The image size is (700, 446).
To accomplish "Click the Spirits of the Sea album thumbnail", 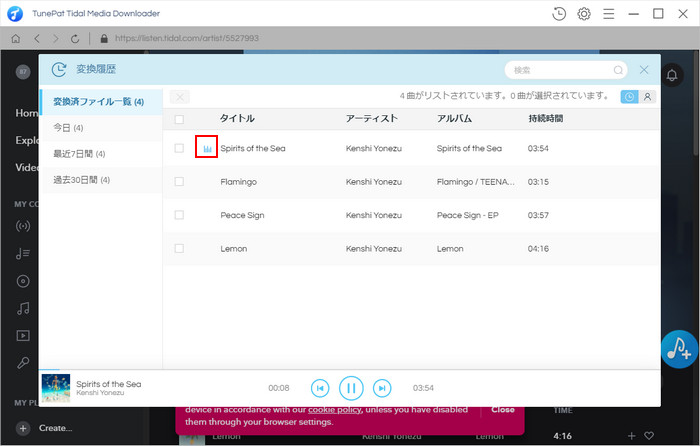I will point(56,388).
